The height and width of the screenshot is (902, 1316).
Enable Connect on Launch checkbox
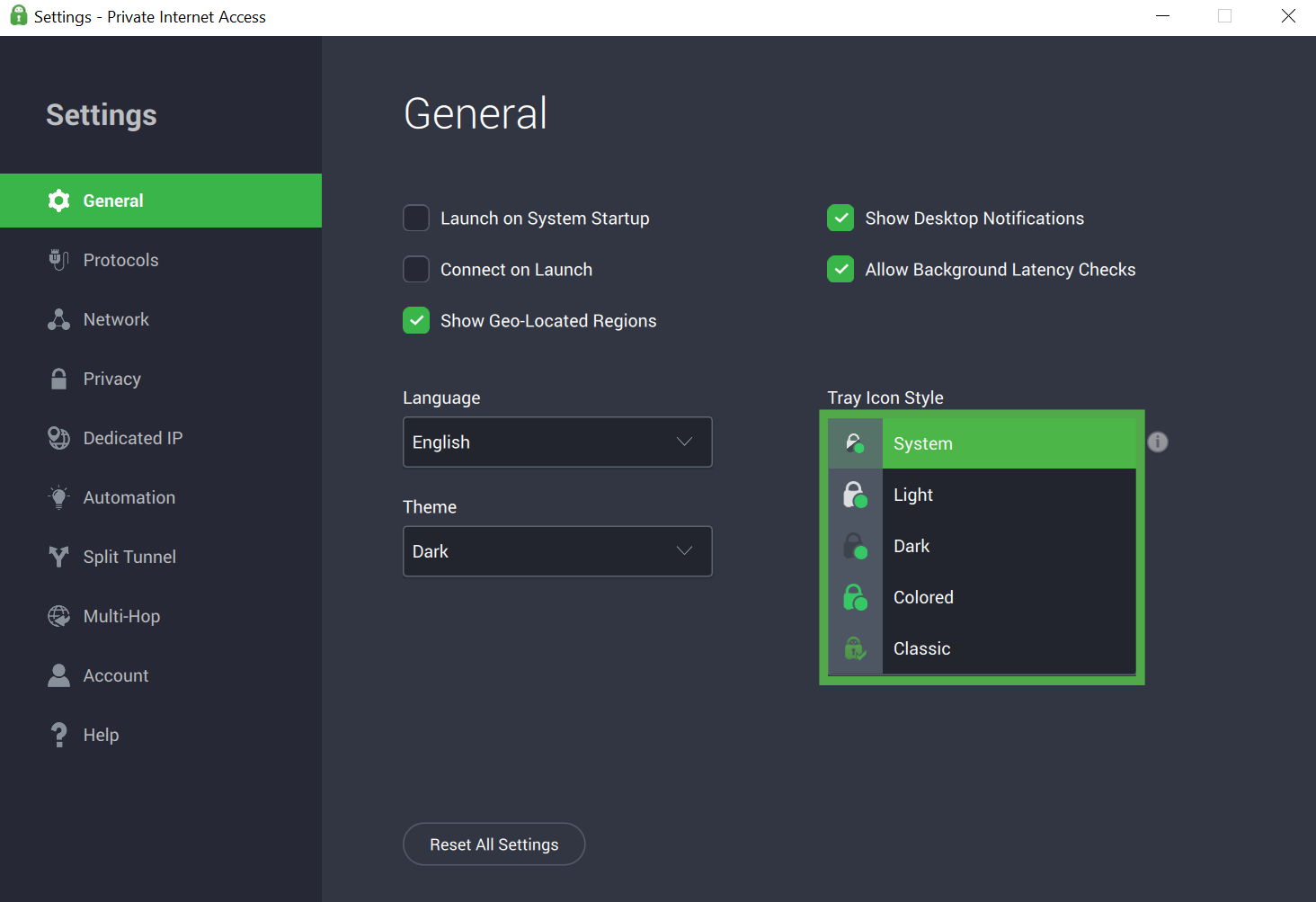(416, 269)
